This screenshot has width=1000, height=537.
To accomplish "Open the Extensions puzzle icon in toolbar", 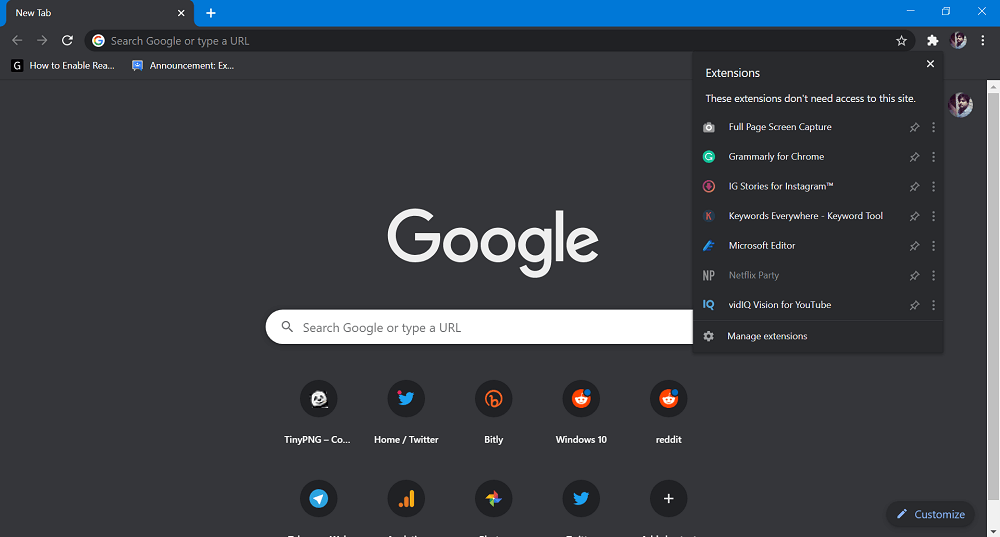I will pos(932,41).
